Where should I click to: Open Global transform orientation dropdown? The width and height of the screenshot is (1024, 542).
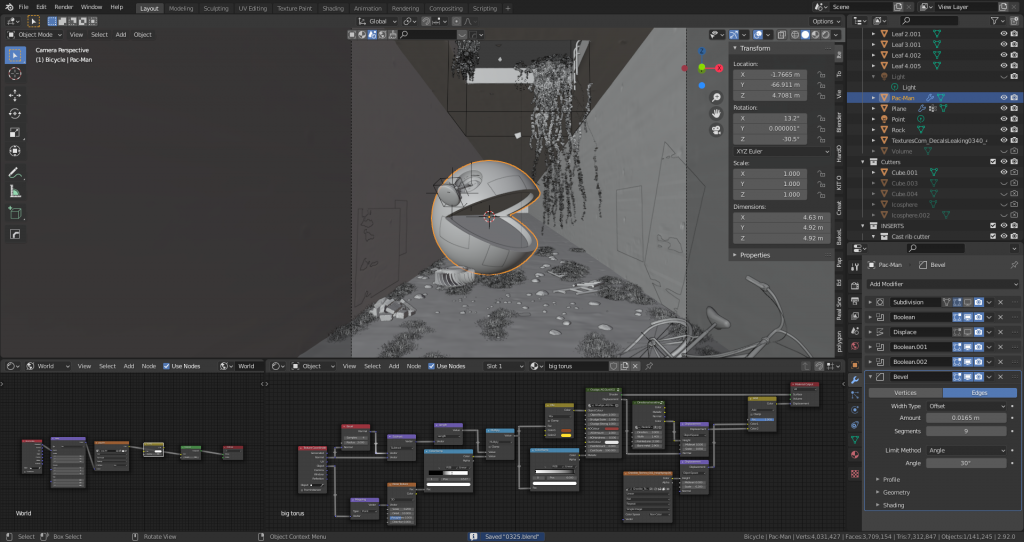click(377, 22)
